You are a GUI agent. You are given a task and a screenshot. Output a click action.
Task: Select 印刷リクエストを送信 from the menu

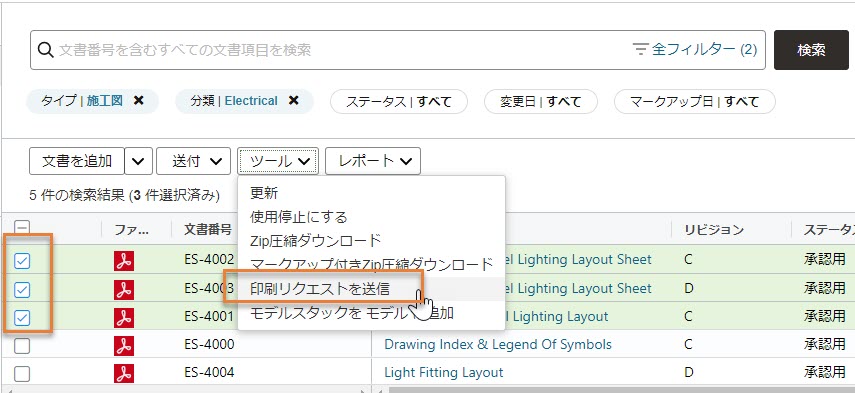click(x=320, y=289)
